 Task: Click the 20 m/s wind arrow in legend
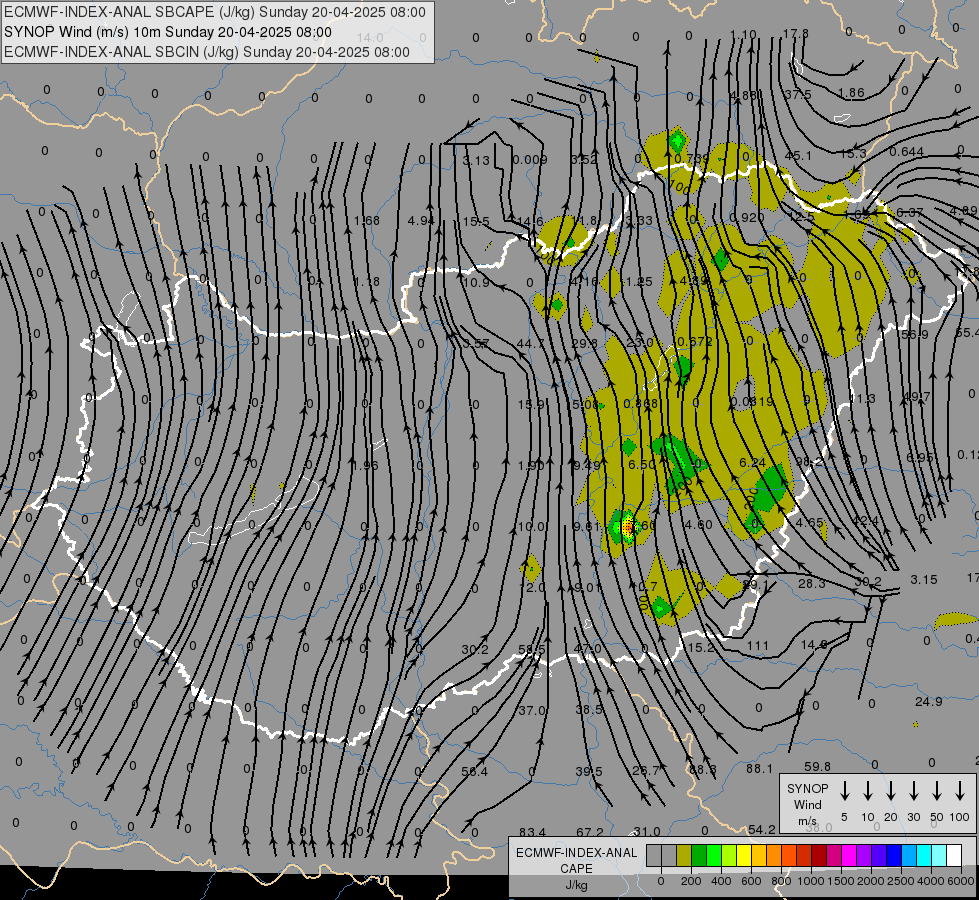(890, 791)
